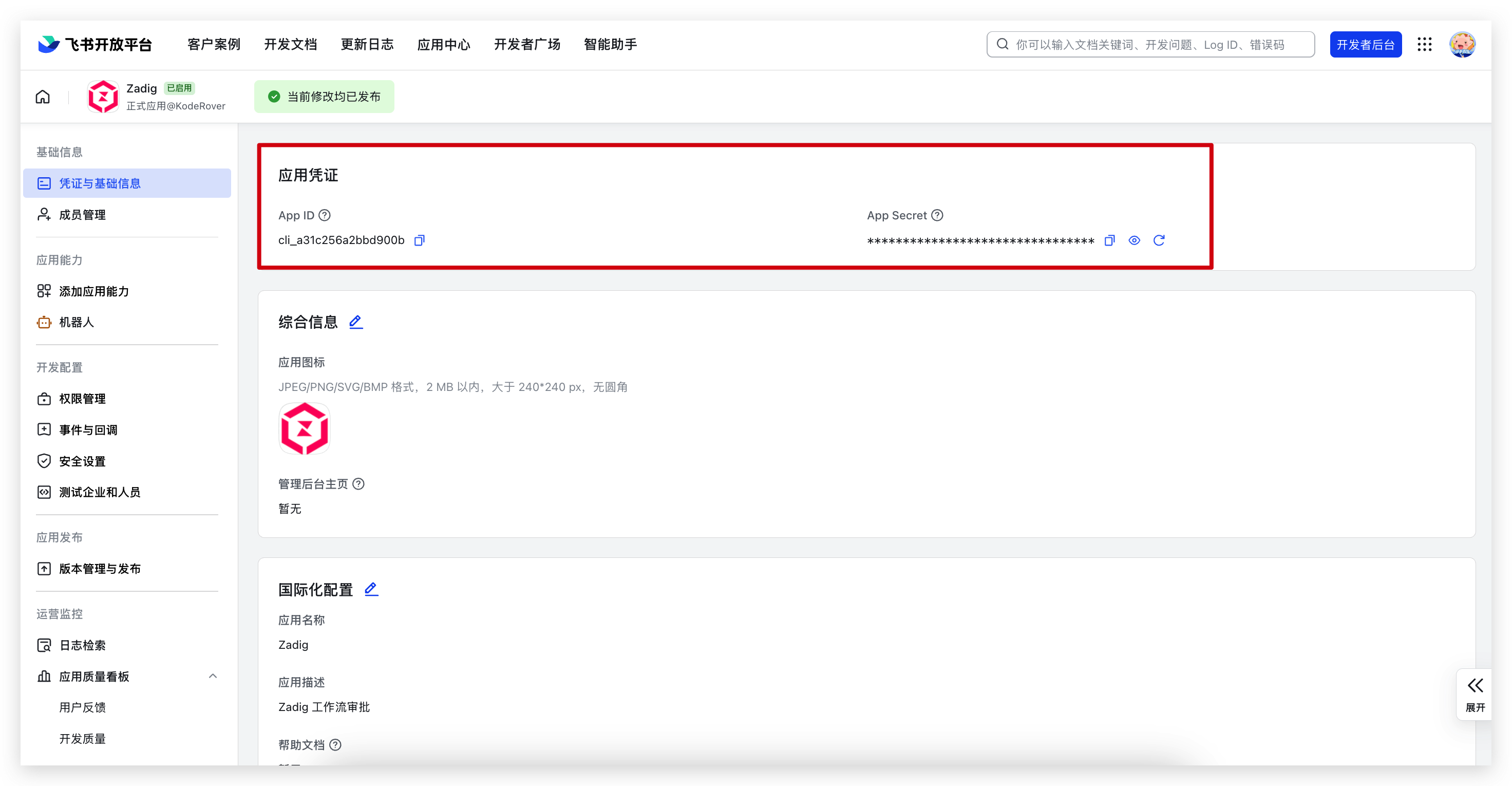Click the Zadig app icon thumbnail
The image size is (1512, 786).
(304, 428)
